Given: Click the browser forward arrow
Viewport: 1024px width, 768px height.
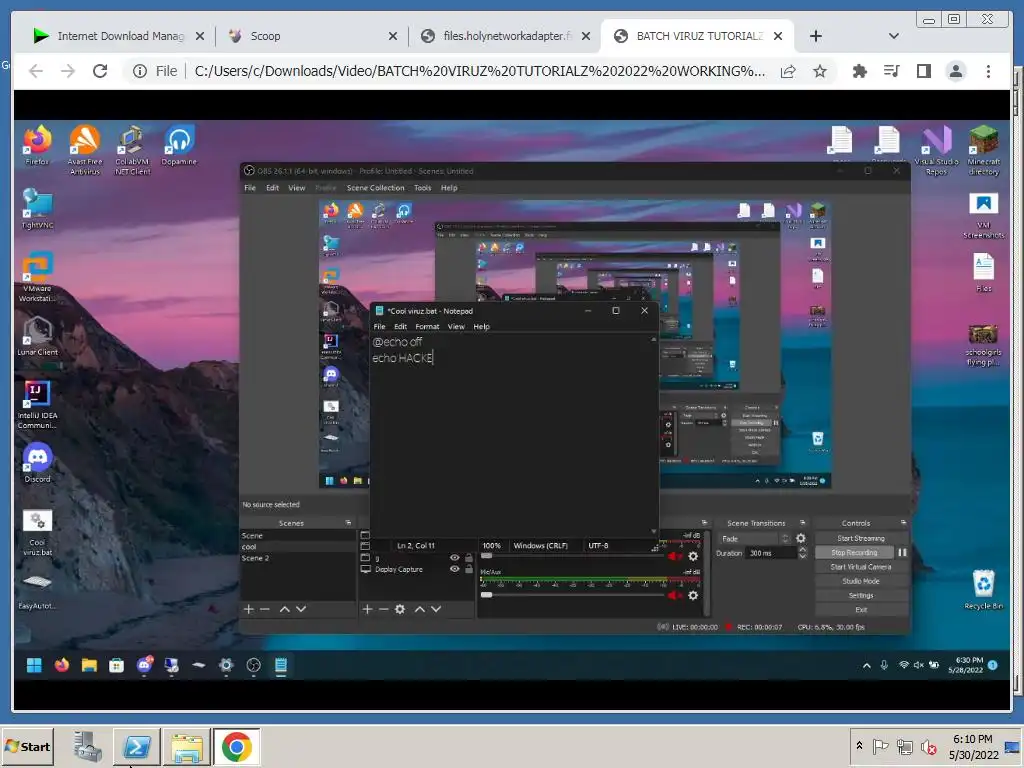Looking at the screenshot, I should pyautogui.click(x=68, y=71).
